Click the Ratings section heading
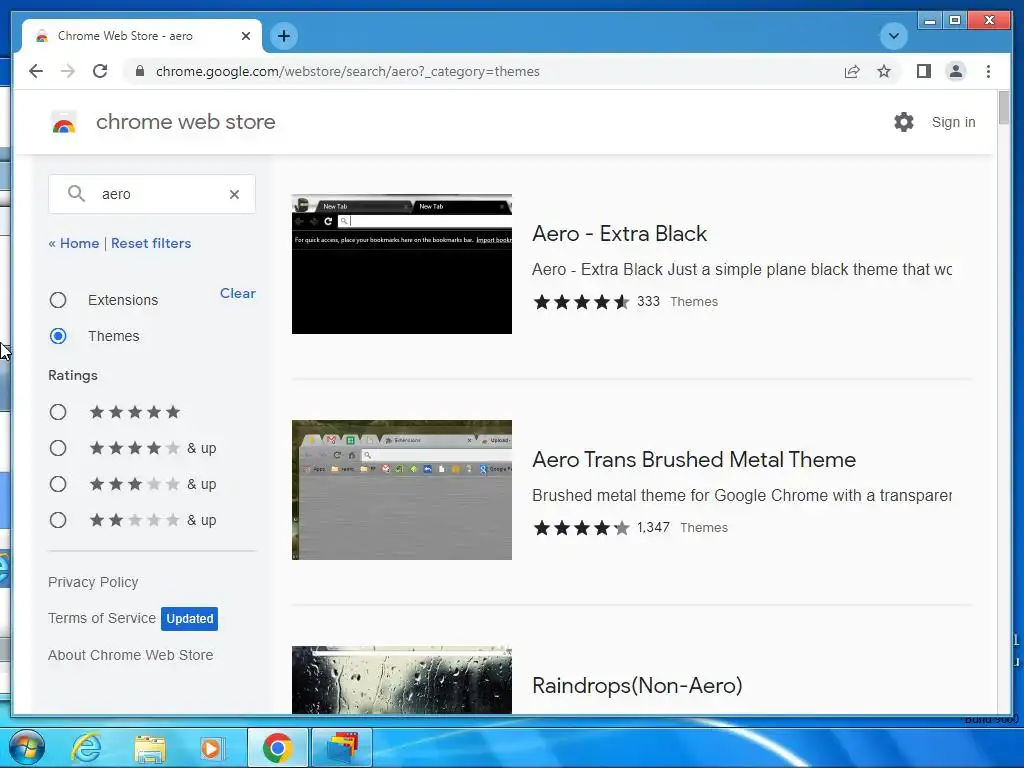The height and width of the screenshot is (768, 1024). [73, 376]
